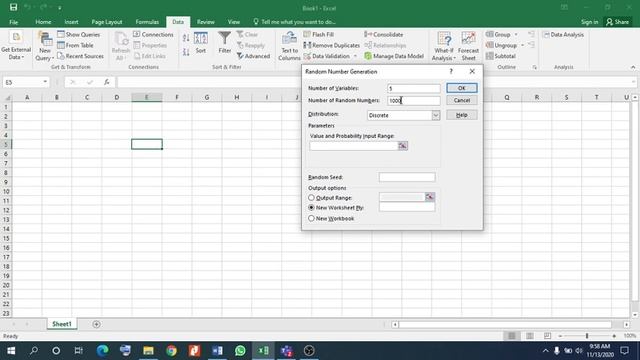Open WhatsApp from the taskbar

pos(240,351)
